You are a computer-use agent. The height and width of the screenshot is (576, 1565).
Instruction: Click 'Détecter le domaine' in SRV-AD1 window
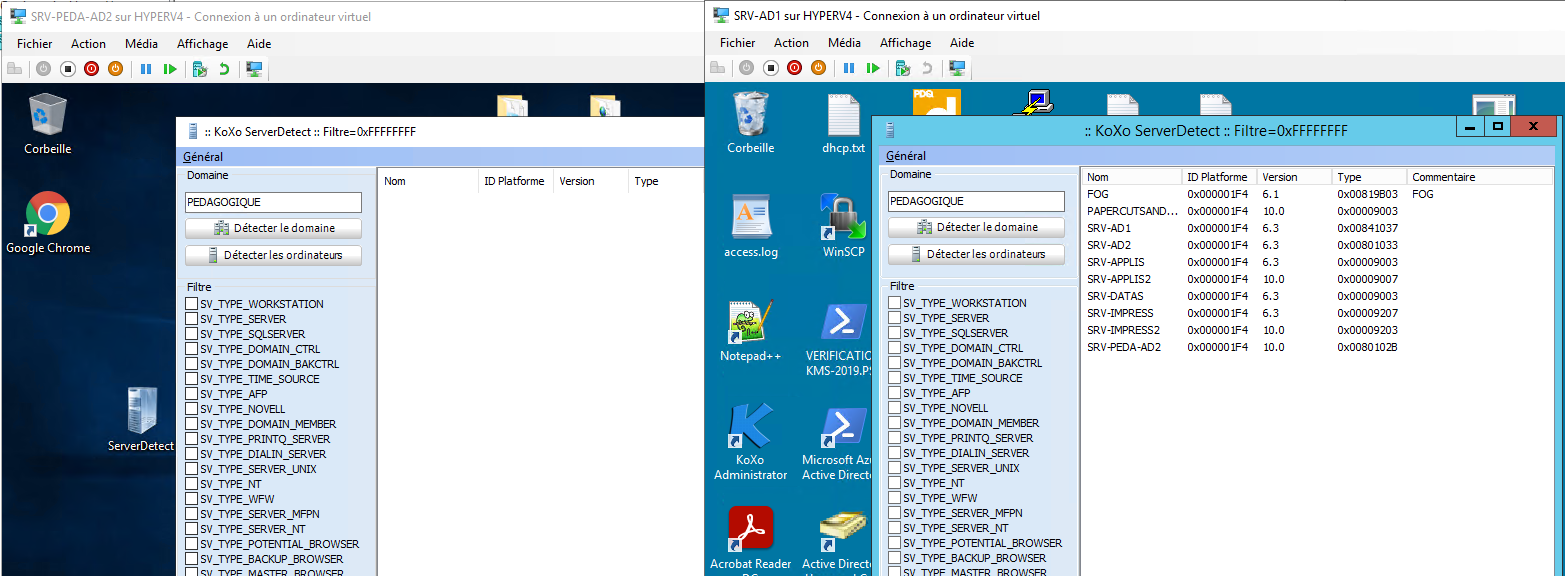(976, 227)
